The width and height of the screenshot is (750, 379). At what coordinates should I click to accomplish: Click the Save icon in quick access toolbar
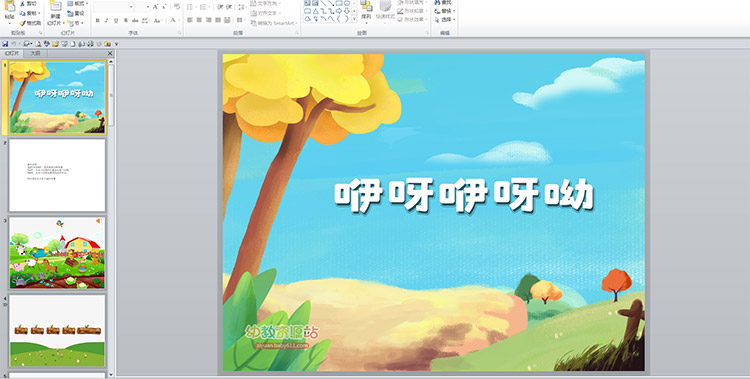pyautogui.click(x=5, y=44)
